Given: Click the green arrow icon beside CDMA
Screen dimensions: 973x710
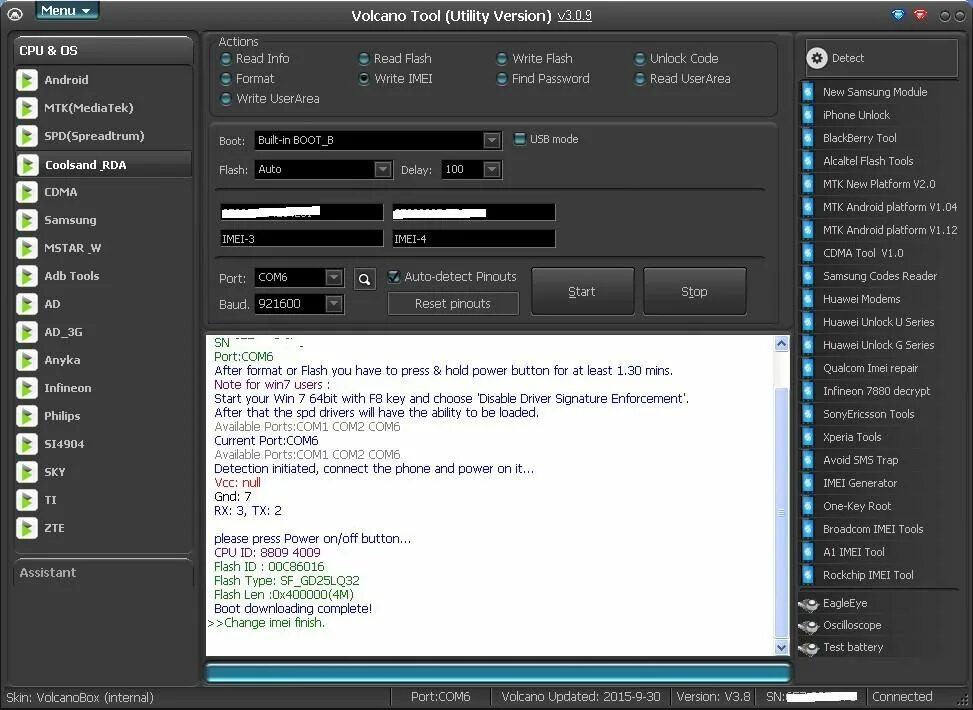Looking at the screenshot, I should (27, 192).
